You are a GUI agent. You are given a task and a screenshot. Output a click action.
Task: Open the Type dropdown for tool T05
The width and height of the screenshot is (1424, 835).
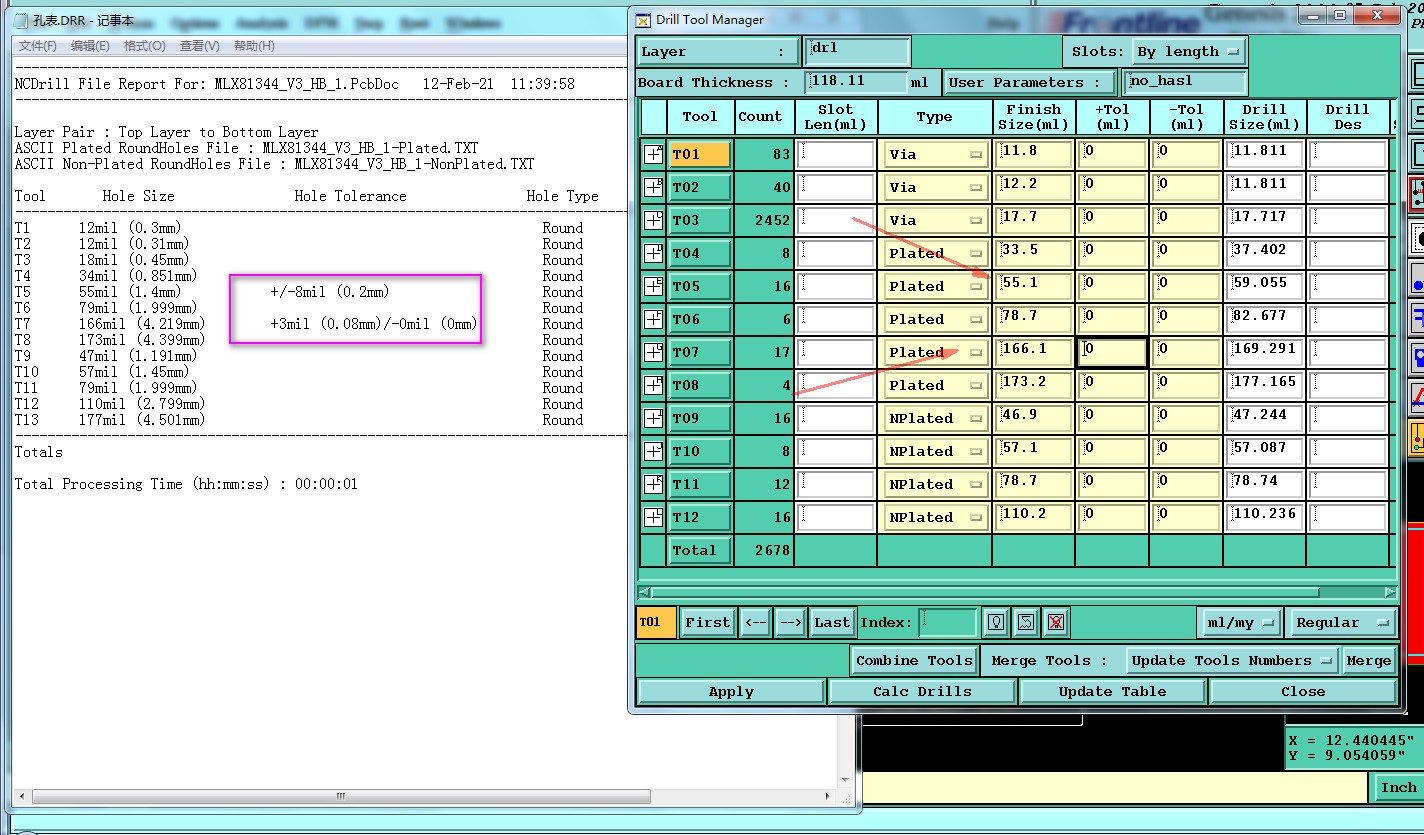pos(934,287)
